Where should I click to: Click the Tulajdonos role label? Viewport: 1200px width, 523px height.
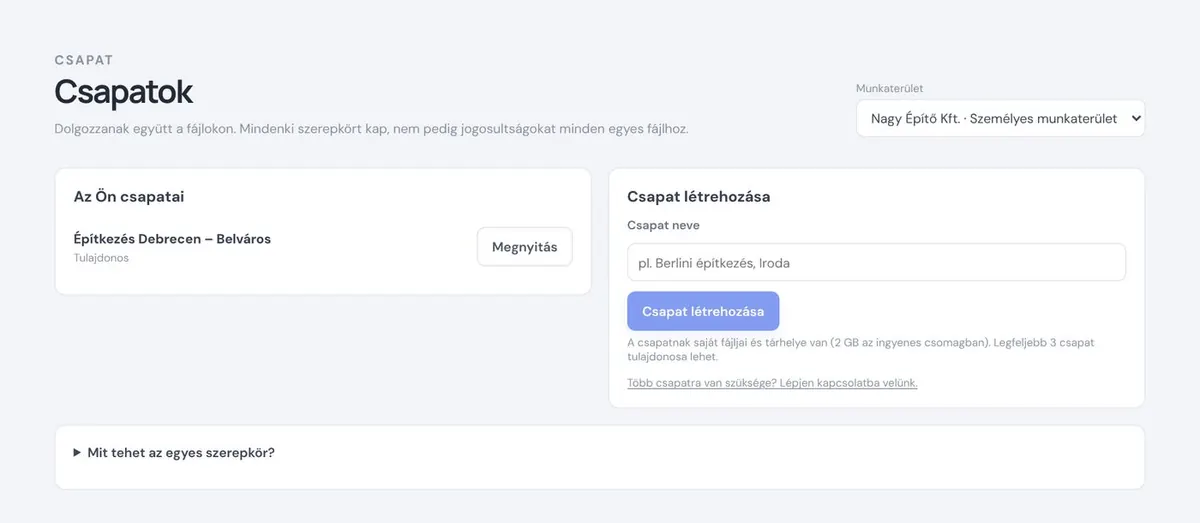(x=101, y=258)
